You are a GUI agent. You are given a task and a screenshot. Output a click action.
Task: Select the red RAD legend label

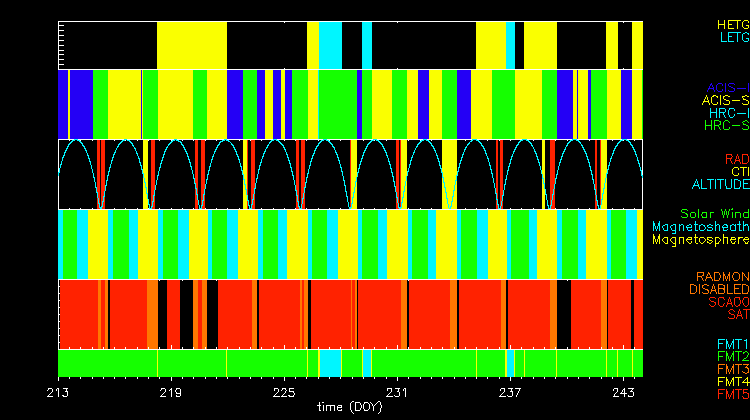point(735,159)
